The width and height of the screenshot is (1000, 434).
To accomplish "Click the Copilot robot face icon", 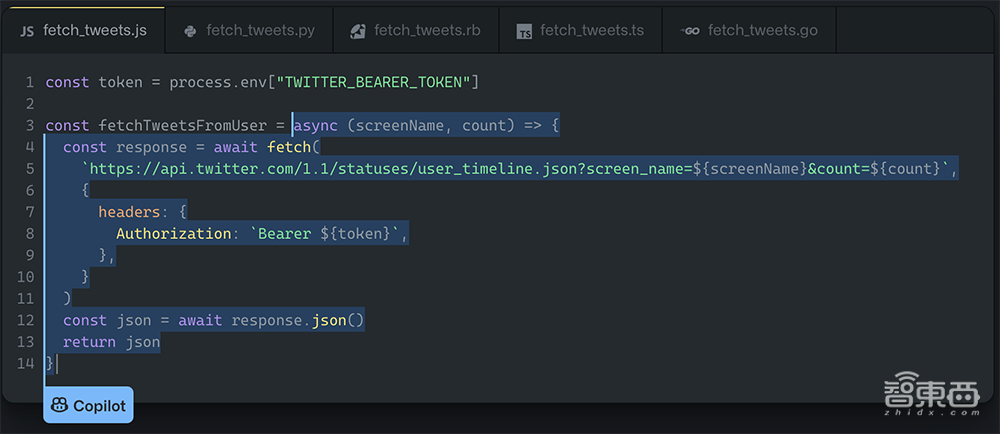I will coord(60,405).
